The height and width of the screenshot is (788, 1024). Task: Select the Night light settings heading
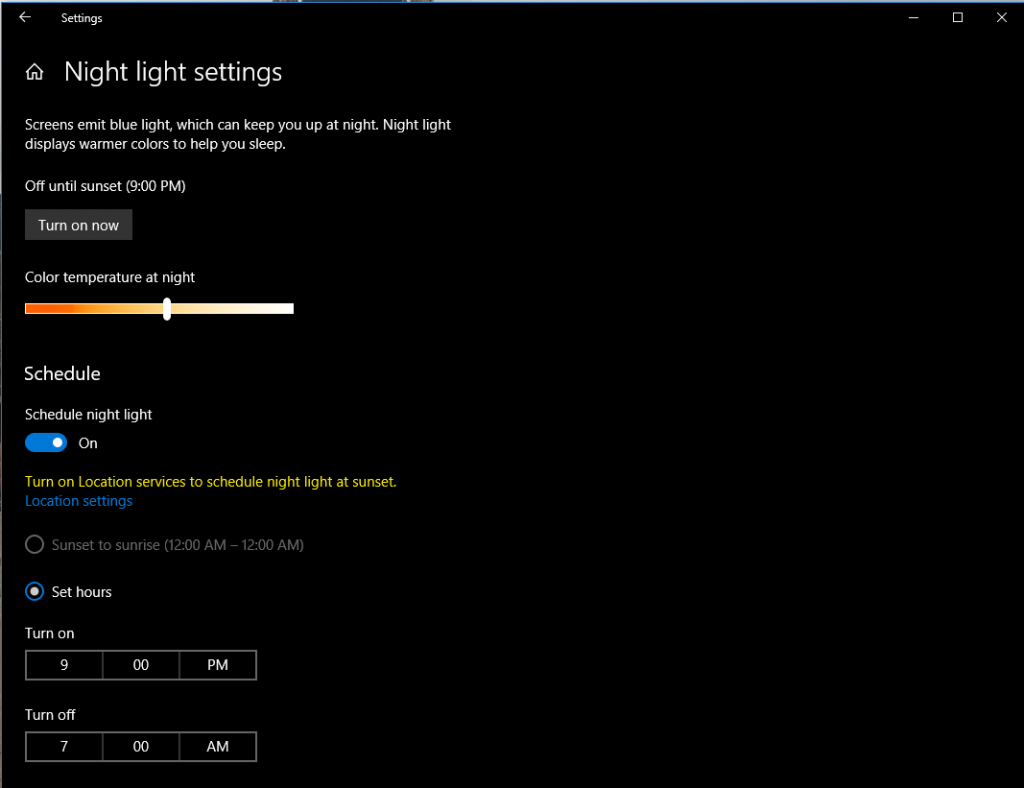tap(172, 72)
